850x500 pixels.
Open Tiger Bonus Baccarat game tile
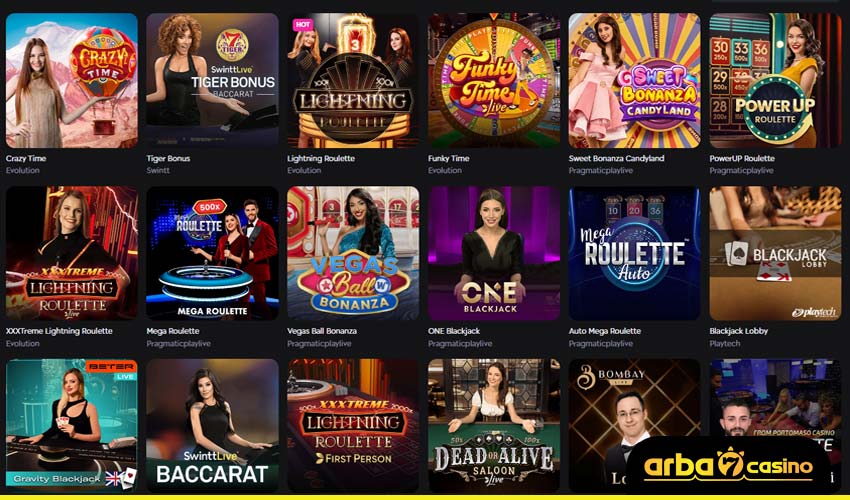tap(212, 80)
